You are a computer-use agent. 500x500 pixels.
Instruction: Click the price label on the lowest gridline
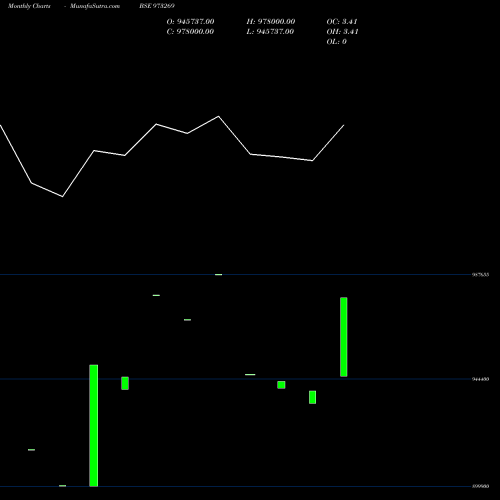click(x=481, y=486)
